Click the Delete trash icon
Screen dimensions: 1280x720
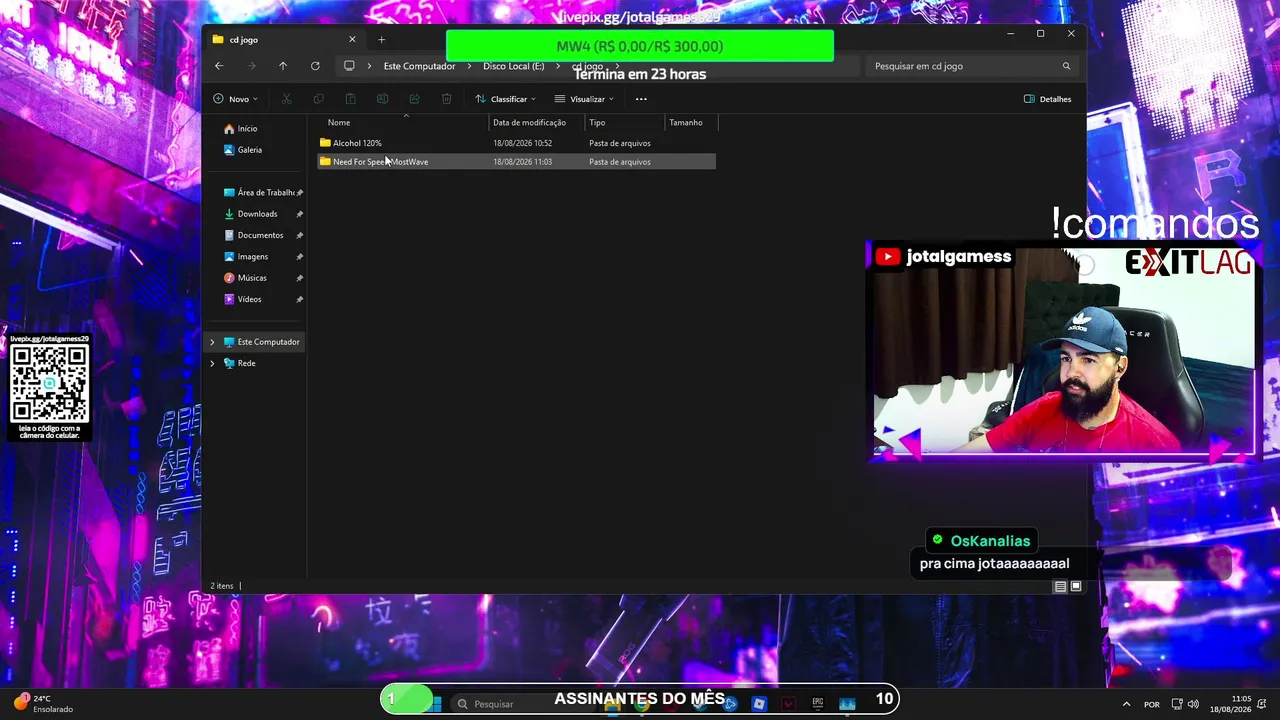click(x=446, y=99)
